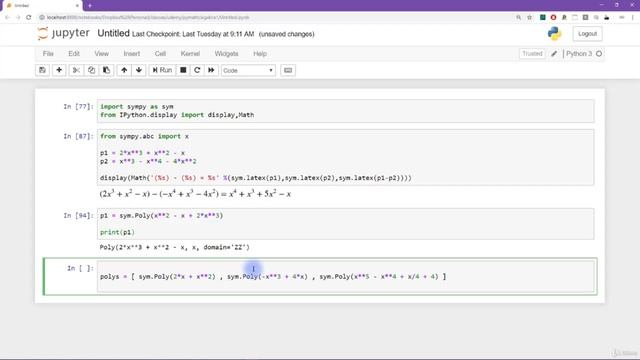Insert a cell below with the plus icon
Viewport: 640px width, 360px height.
(x=59, y=70)
